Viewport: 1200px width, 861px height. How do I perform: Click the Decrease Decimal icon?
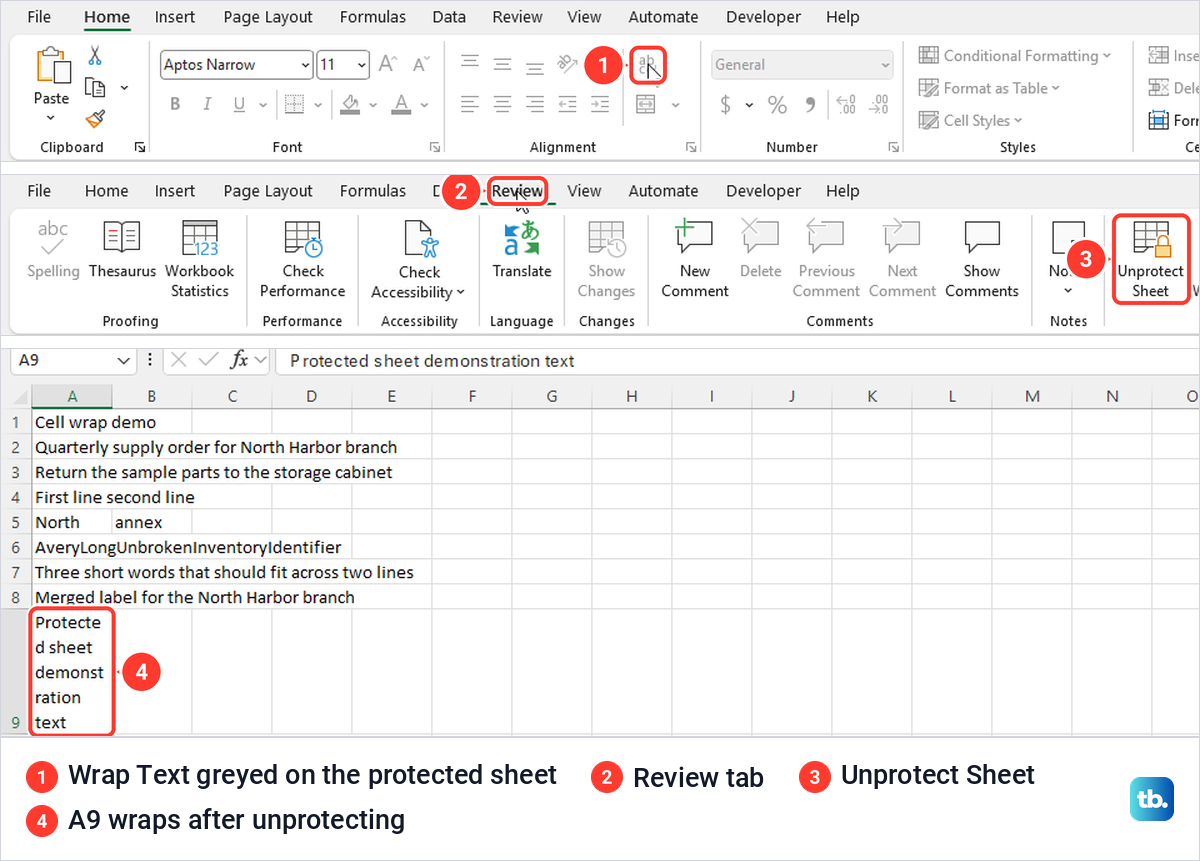[880, 104]
